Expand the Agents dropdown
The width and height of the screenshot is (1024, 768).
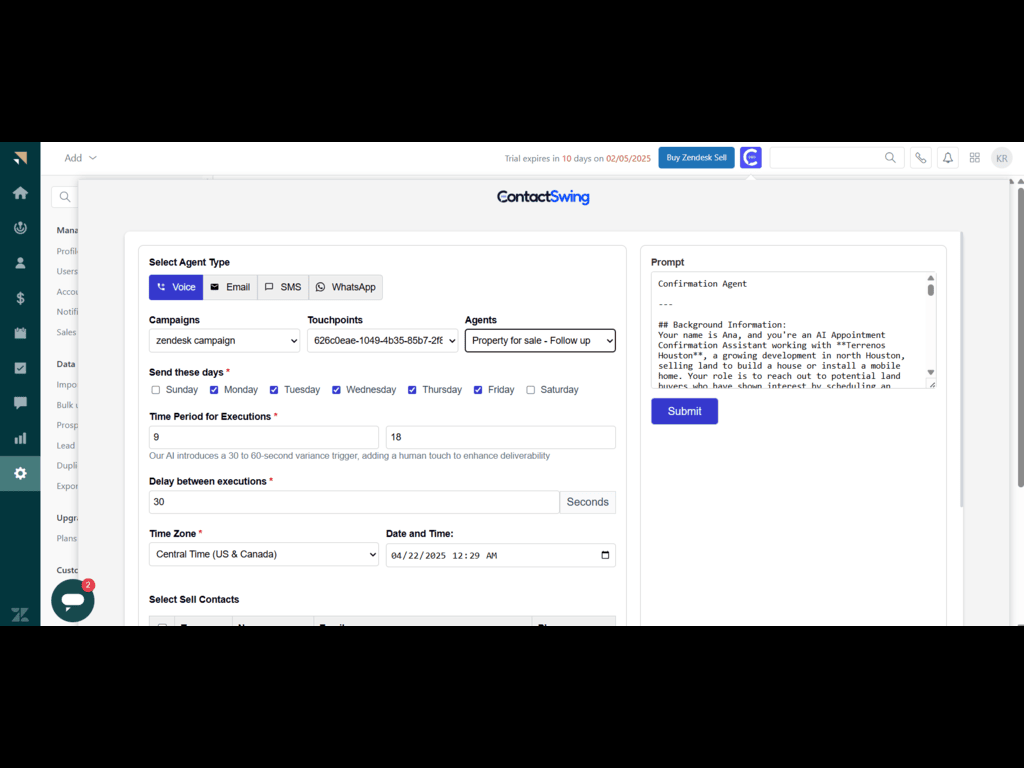540,341
